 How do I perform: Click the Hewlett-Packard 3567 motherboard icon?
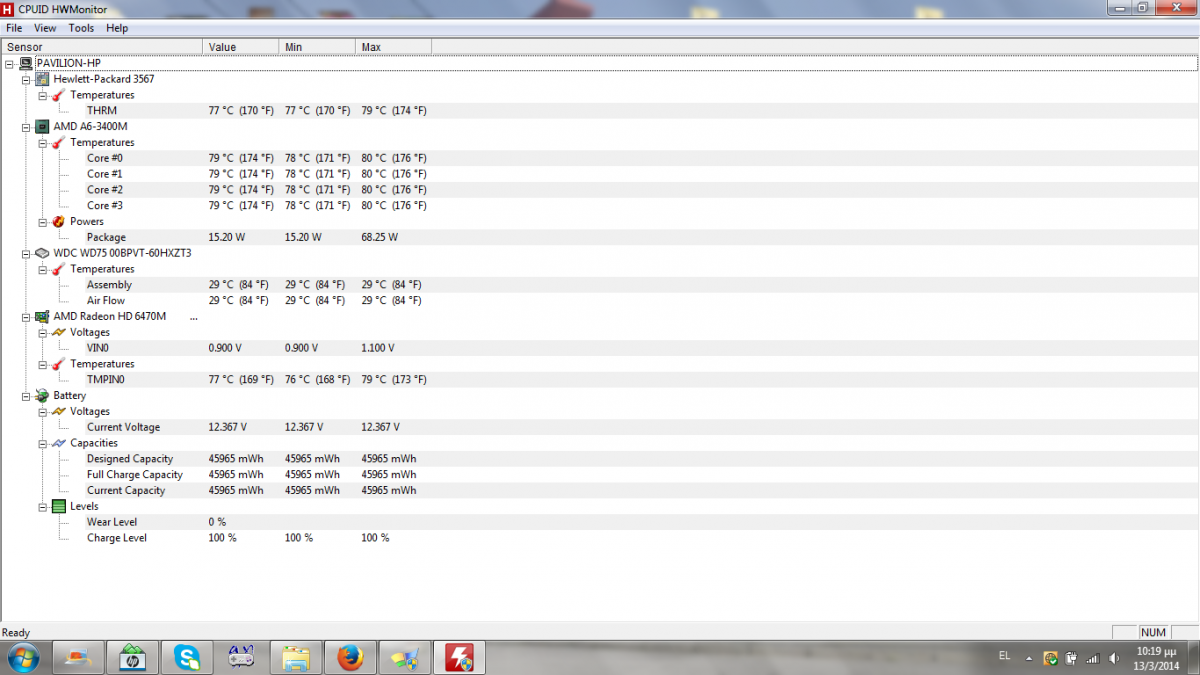click(43, 79)
